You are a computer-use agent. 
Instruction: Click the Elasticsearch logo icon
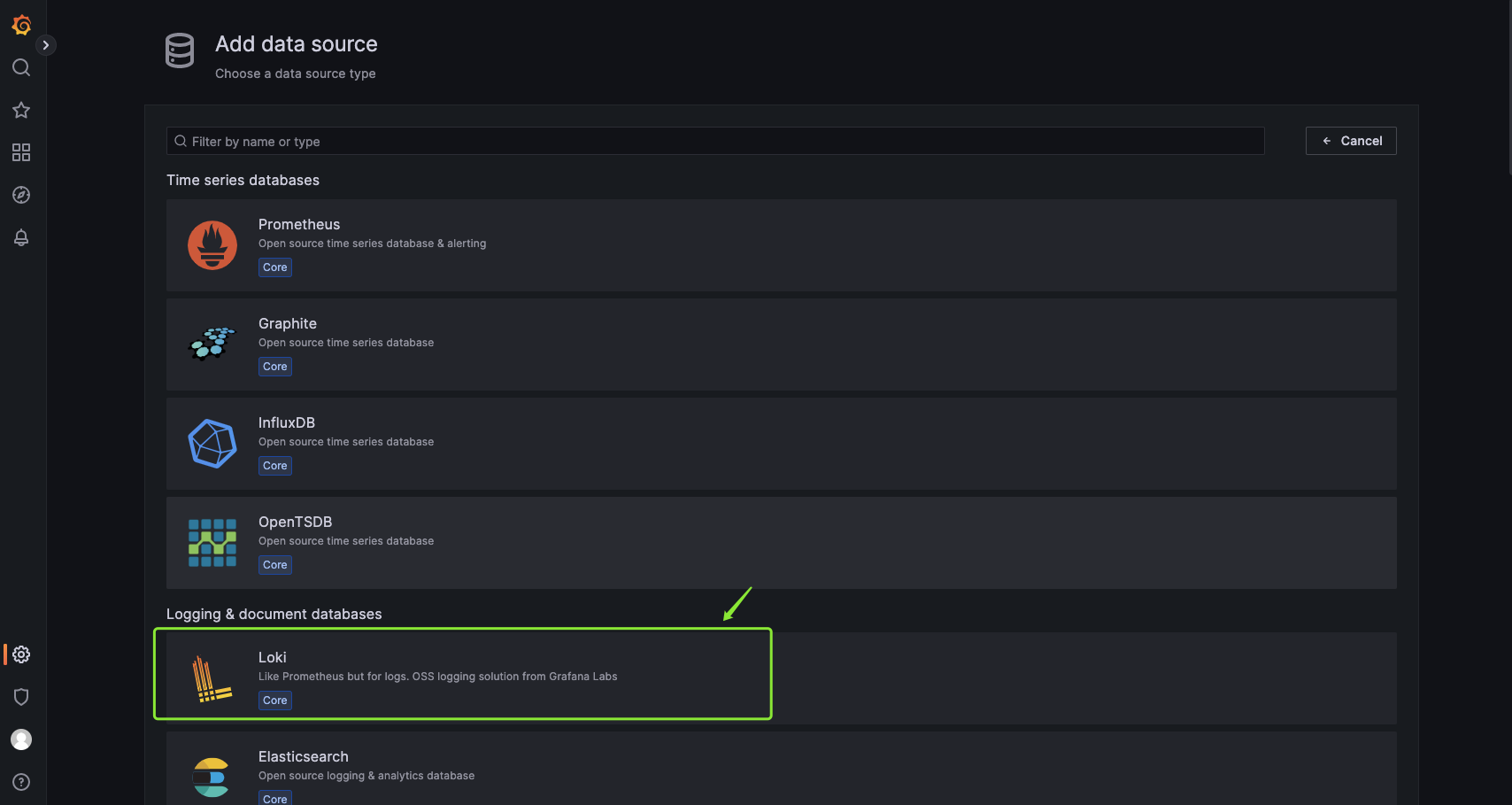click(x=212, y=778)
